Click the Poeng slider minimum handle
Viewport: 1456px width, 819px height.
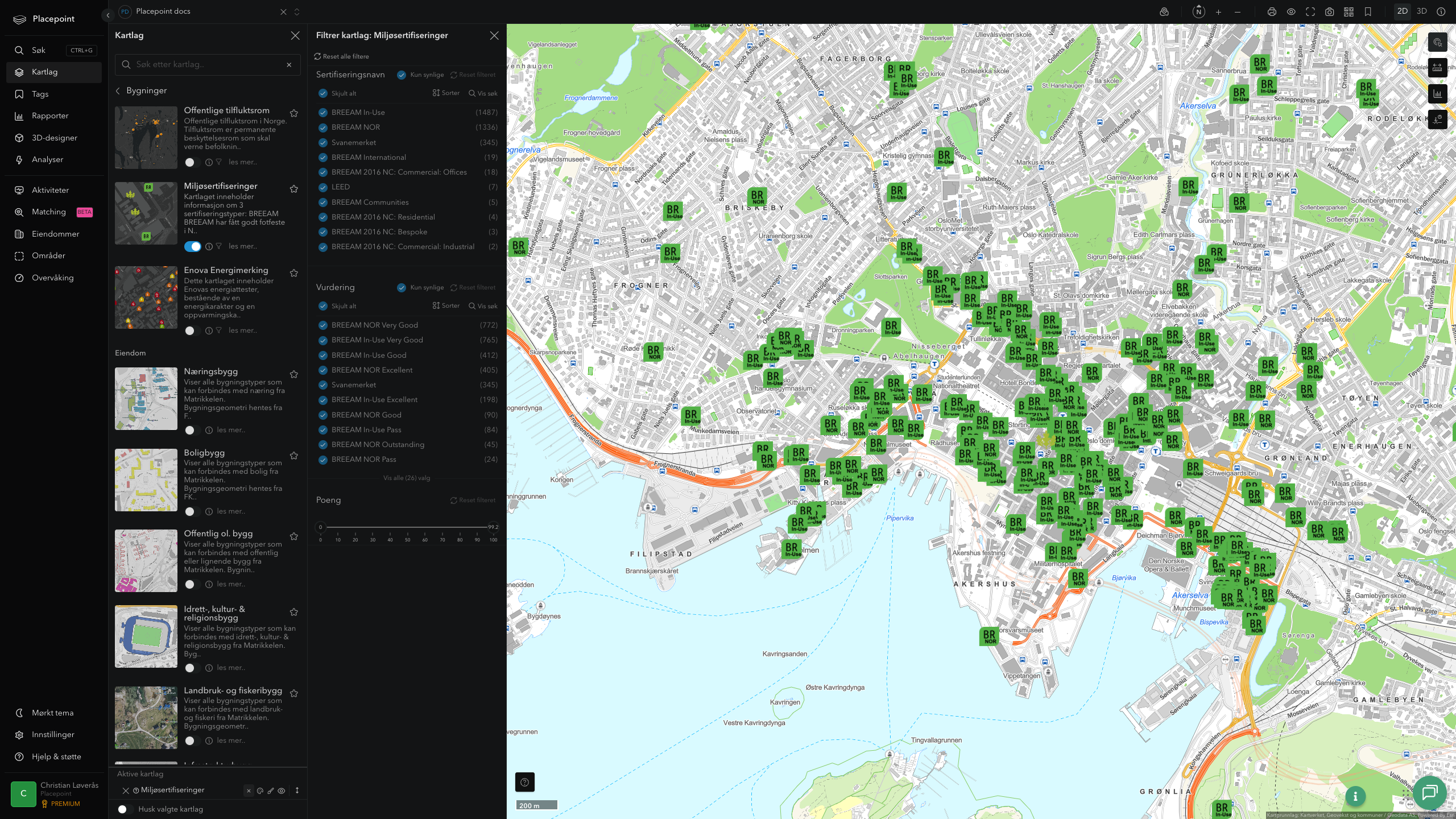coord(321,527)
